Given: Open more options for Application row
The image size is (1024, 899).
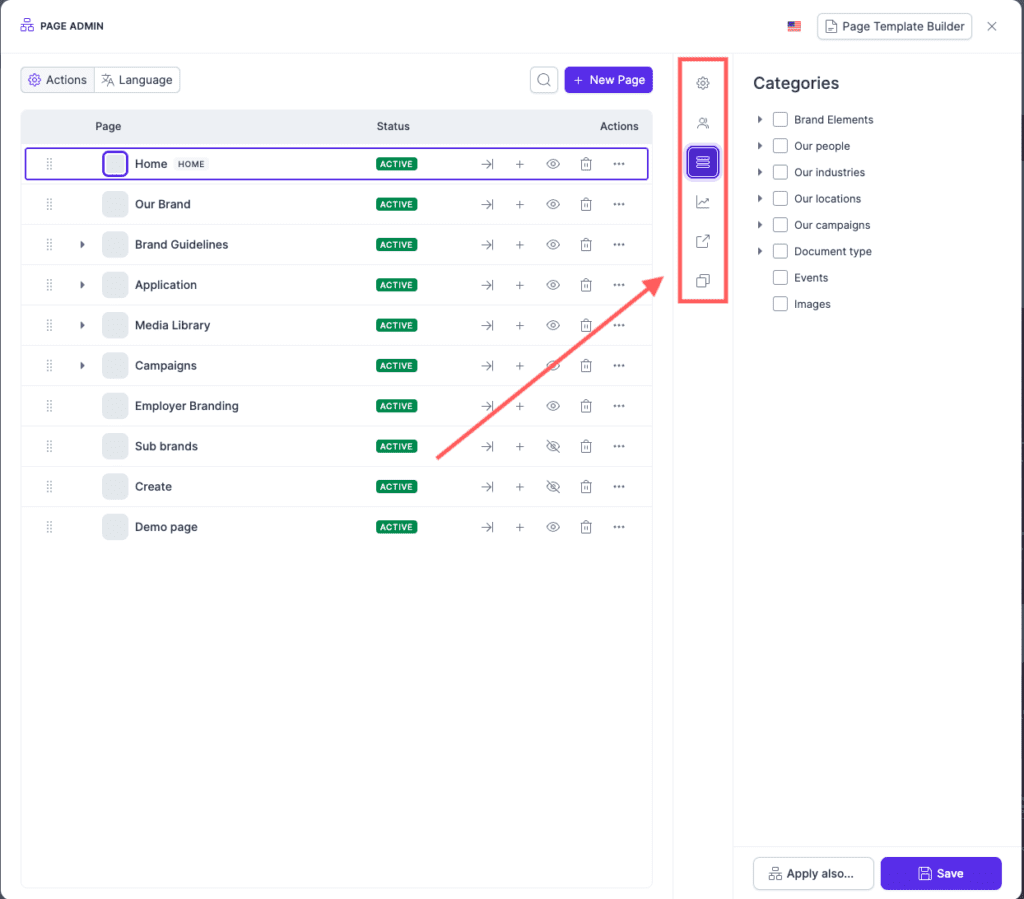Looking at the screenshot, I should coord(619,285).
